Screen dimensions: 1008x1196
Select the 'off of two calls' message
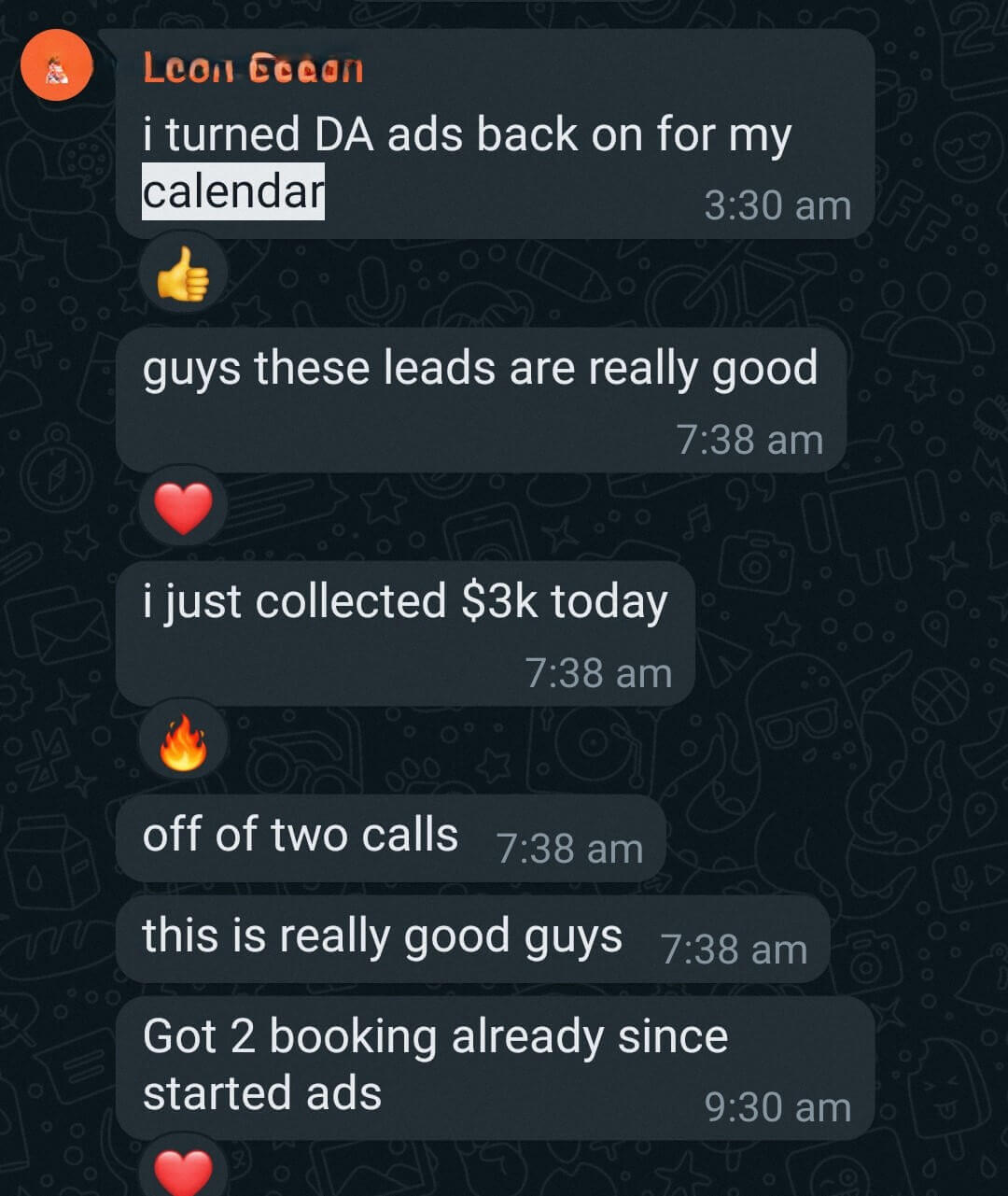(300, 835)
